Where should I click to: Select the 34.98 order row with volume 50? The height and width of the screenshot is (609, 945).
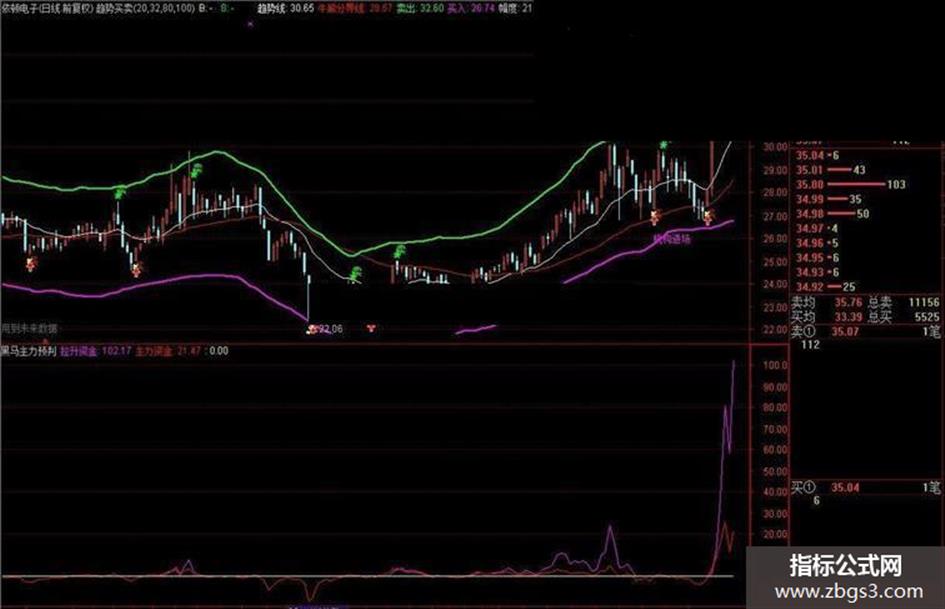click(832, 213)
